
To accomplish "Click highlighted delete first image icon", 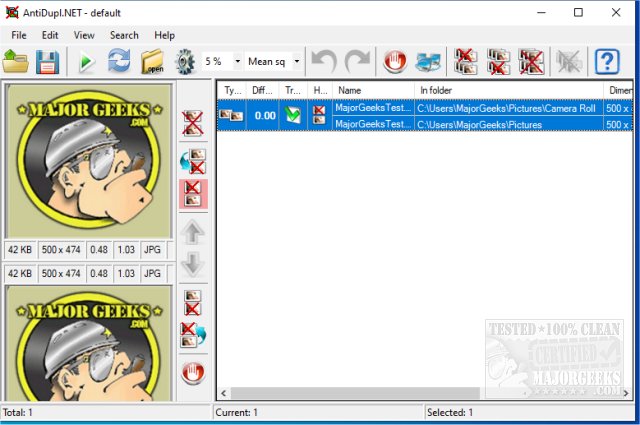I will pos(193,194).
